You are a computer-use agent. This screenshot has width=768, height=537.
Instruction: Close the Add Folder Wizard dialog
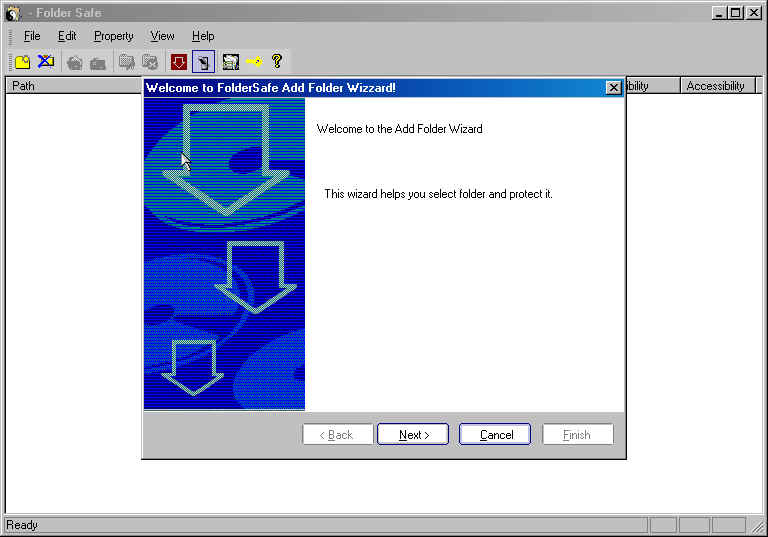tap(613, 88)
